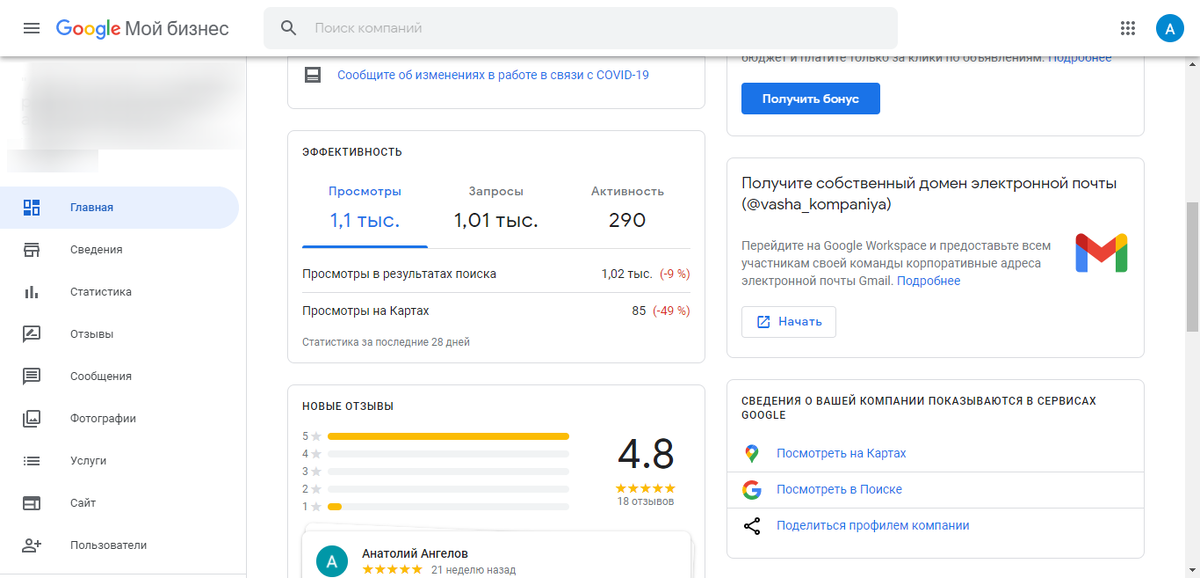1200x578 pixels.
Task: Click the COVID-19 update icon
Action: (313, 75)
